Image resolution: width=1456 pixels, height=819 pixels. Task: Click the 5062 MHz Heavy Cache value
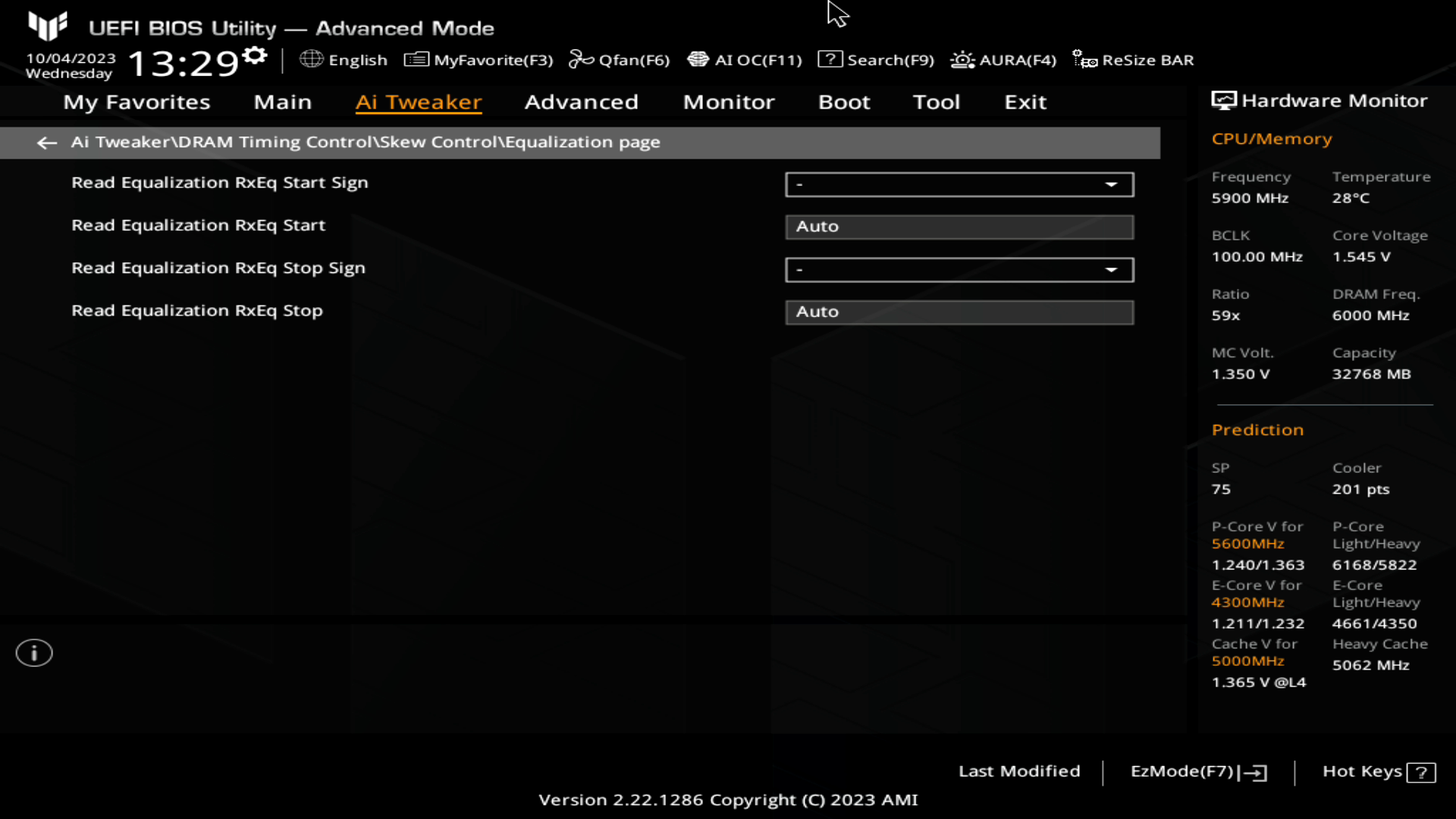tap(1370, 665)
